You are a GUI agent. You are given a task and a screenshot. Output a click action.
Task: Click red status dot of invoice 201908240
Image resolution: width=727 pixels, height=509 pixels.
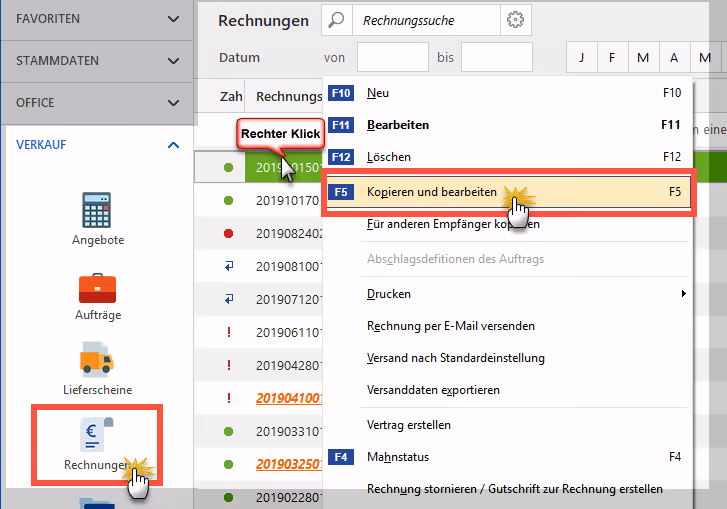click(228, 233)
